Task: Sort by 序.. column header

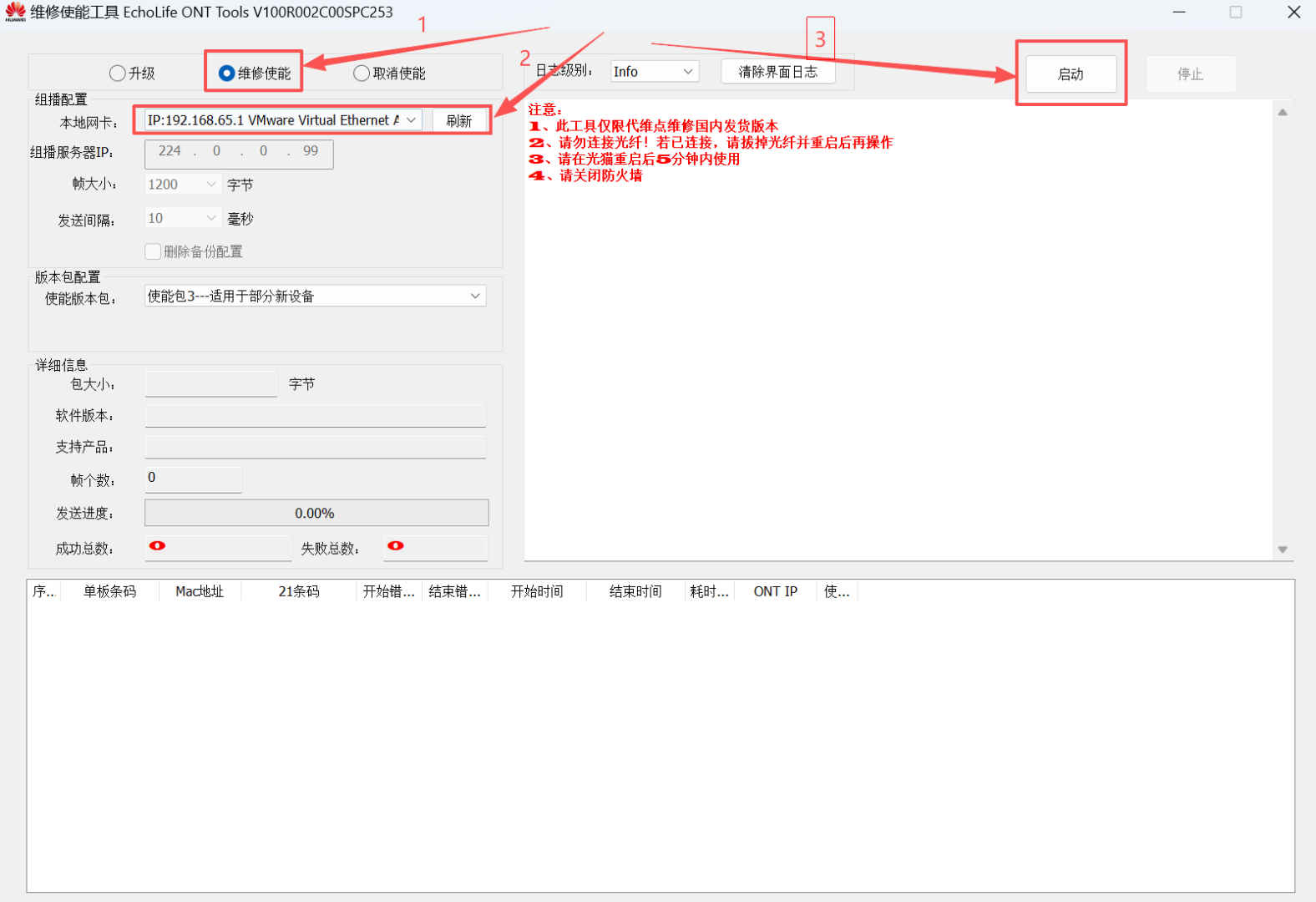Action: coord(43,591)
